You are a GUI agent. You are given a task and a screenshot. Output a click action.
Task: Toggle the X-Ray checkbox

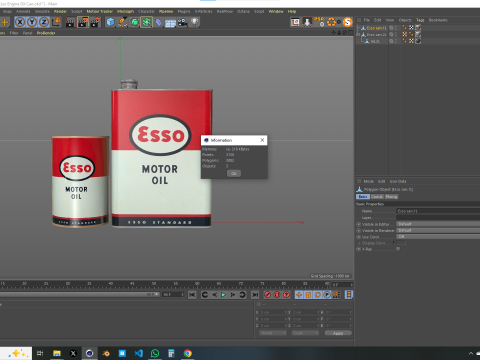click(x=398, y=249)
